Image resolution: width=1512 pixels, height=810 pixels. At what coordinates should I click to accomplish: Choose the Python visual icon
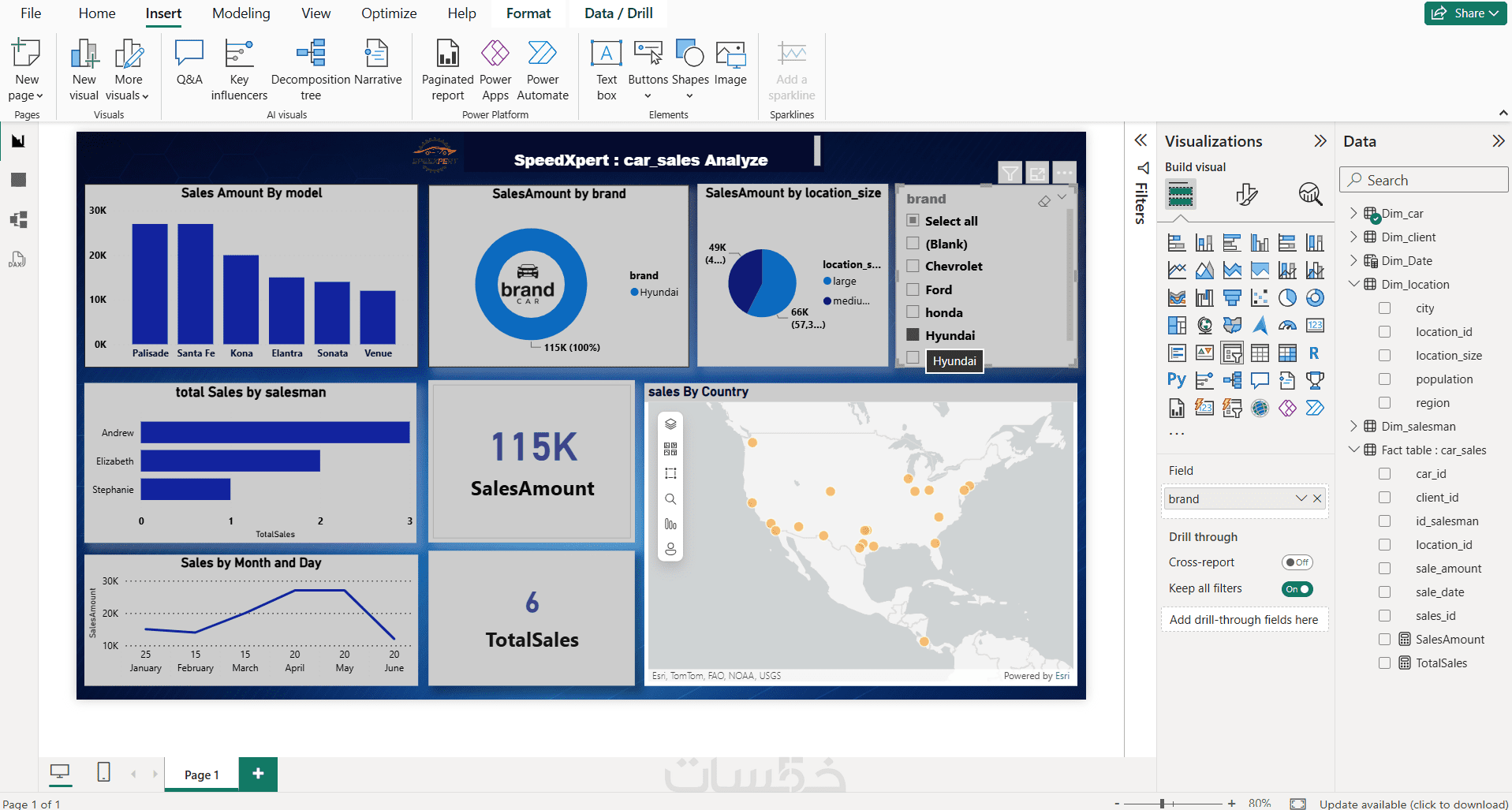click(x=1177, y=381)
